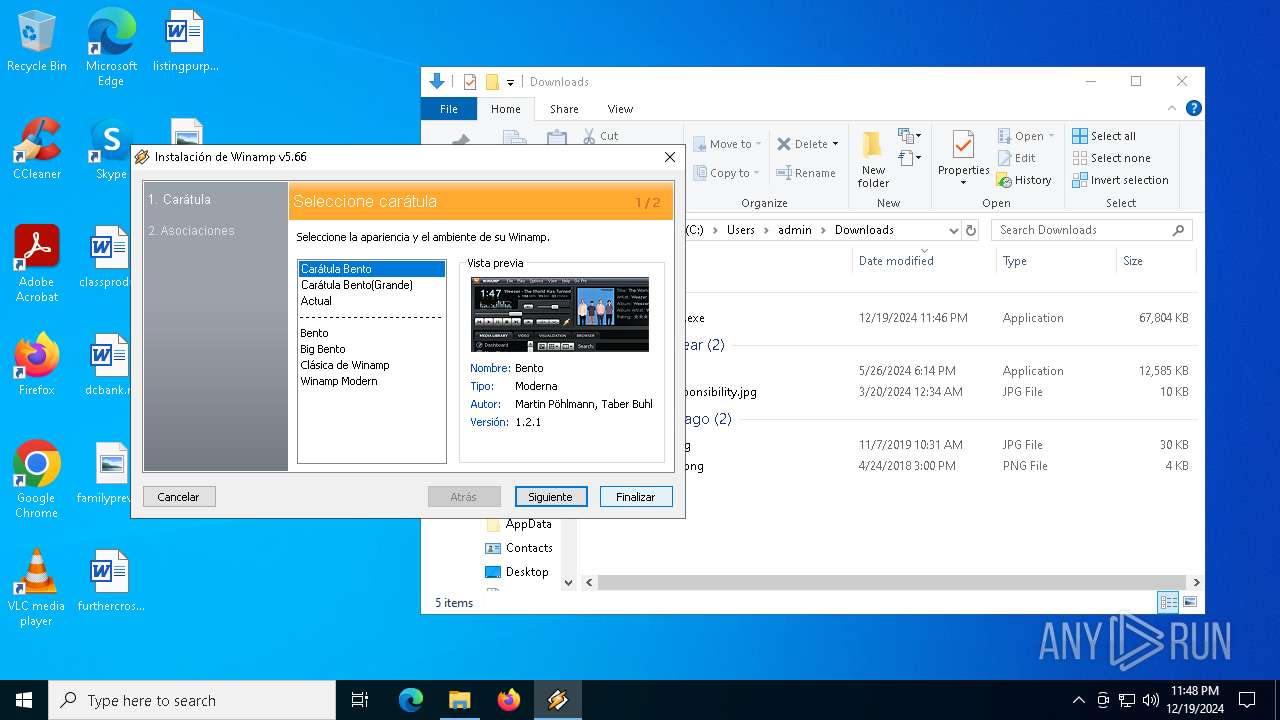Click Edit in Explorer Open group
The height and width of the screenshot is (720, 1280).
pos(1017,158)
